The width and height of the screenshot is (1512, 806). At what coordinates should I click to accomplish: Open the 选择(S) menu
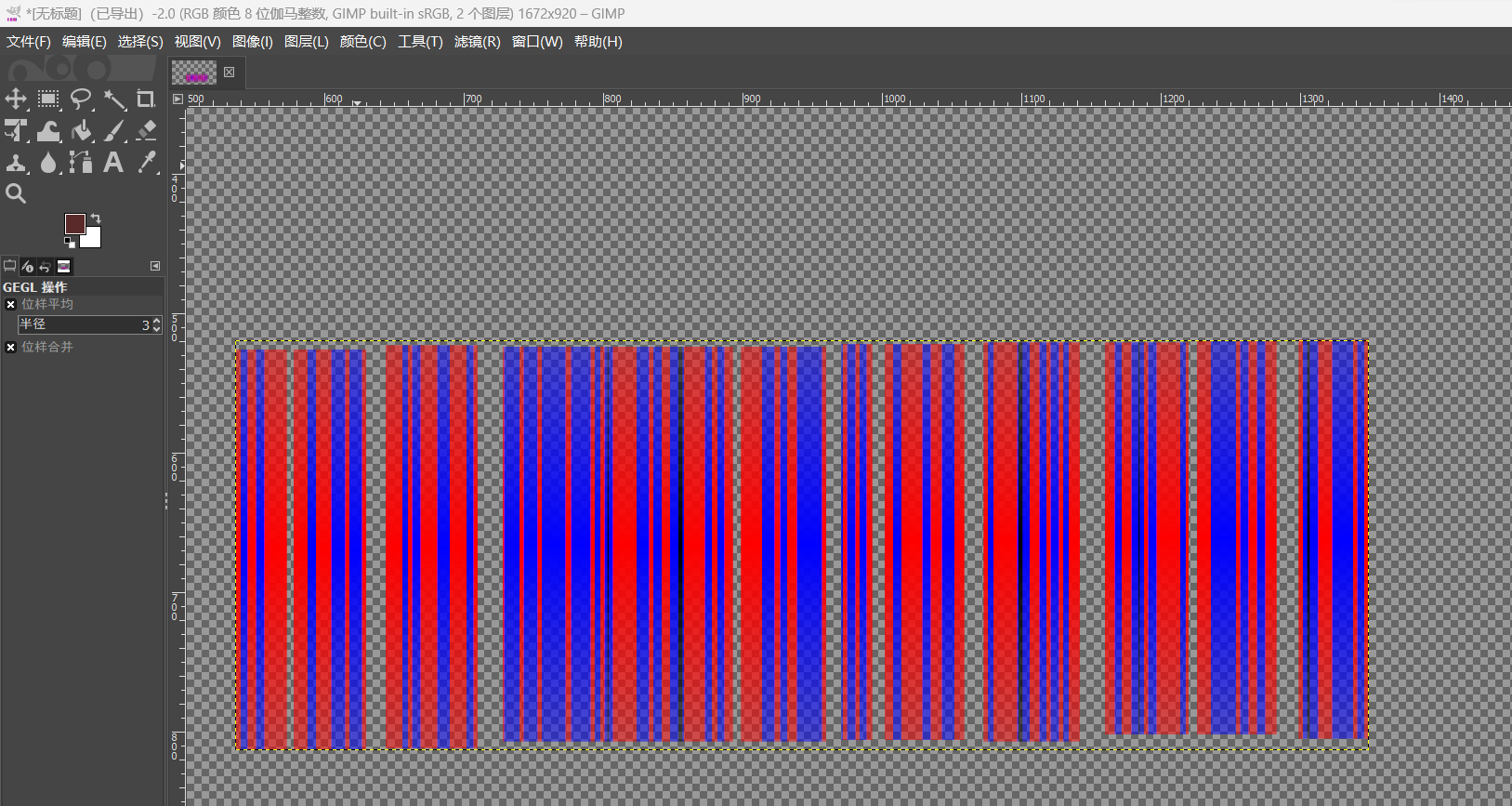click(140, 42)
